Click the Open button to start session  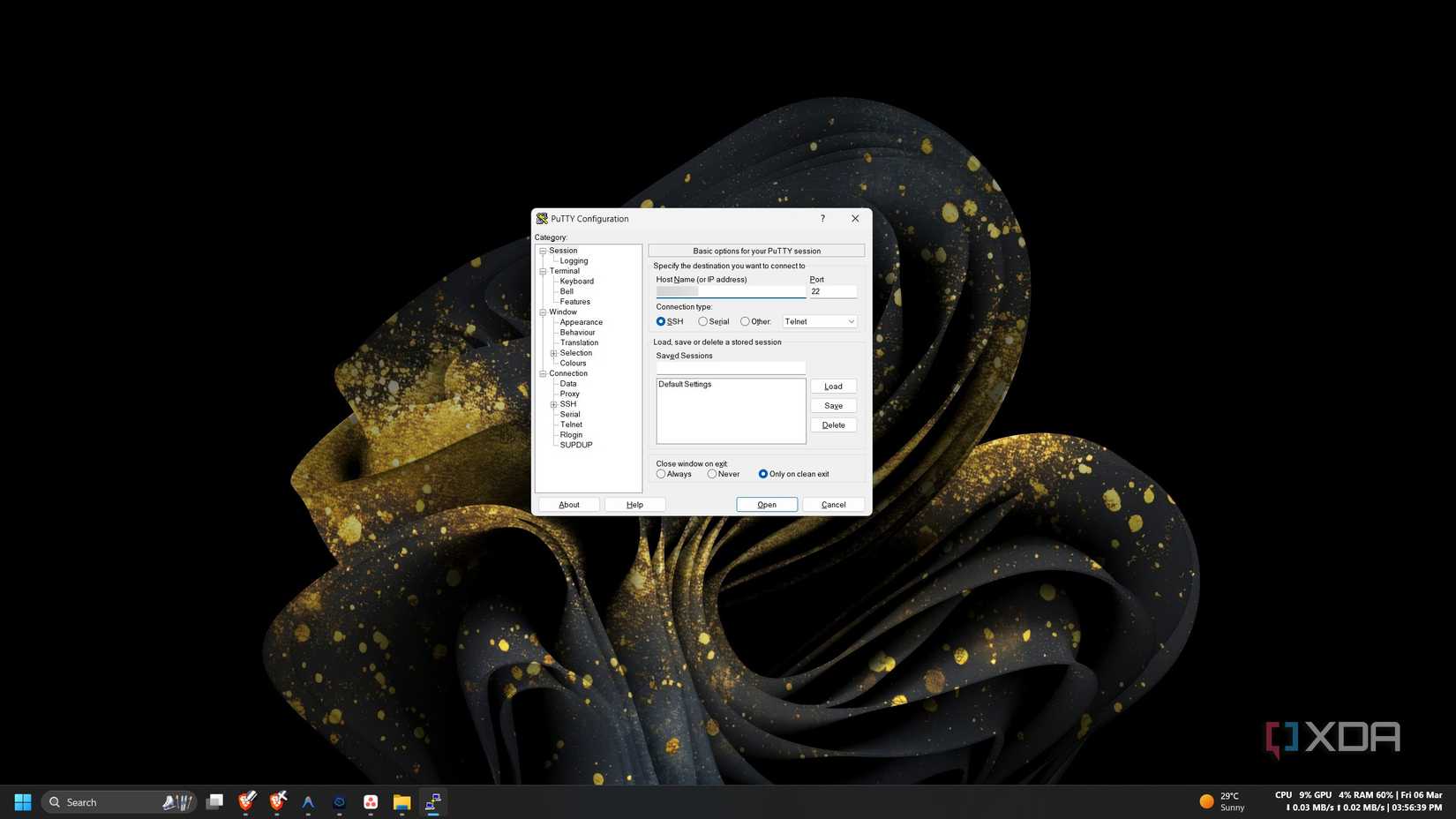click(x=766, y=504)
